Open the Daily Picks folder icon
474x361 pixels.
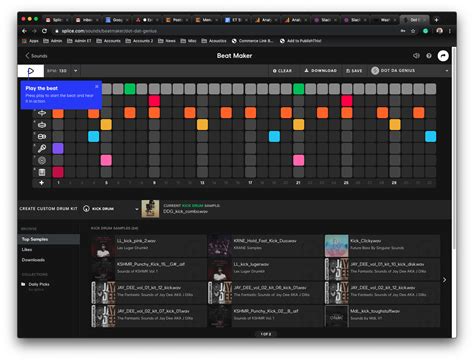(x=23, y=284)
